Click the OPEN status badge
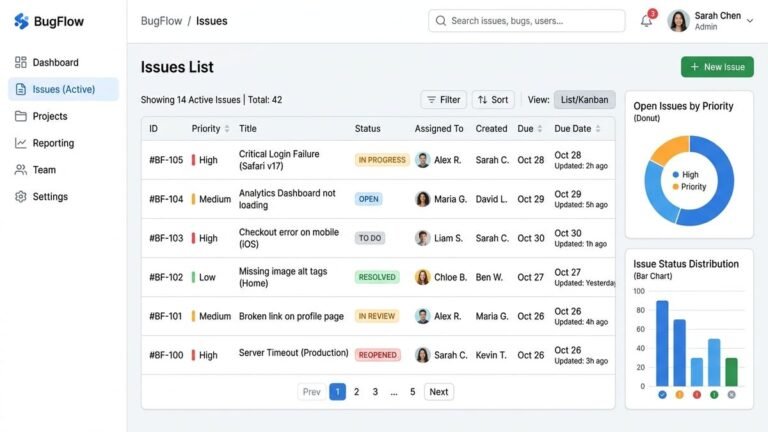This screenshot has width=768, height=432. click(x=368, y=199)
